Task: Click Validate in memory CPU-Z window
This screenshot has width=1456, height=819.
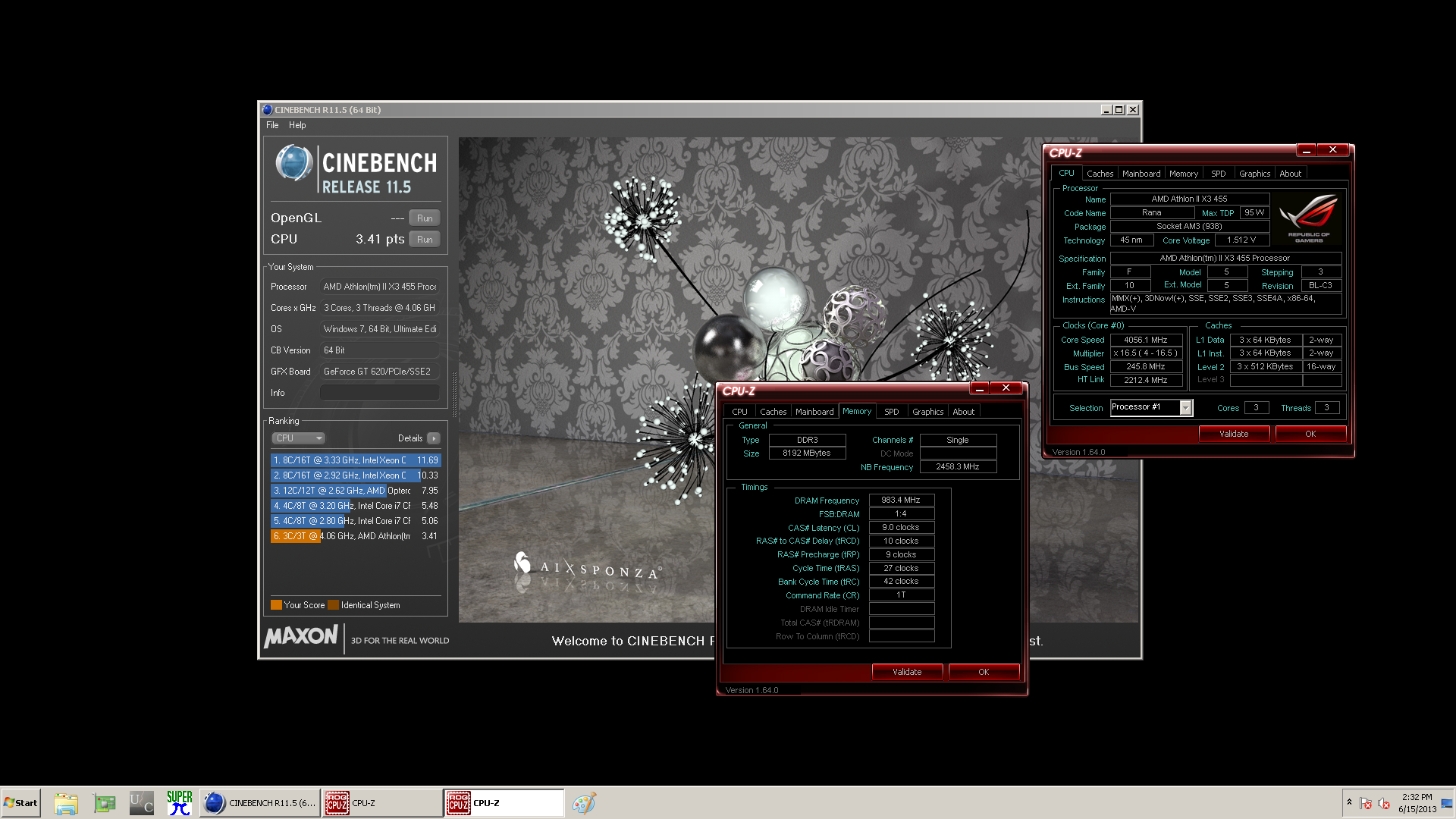Action: [x=907, y=672]
